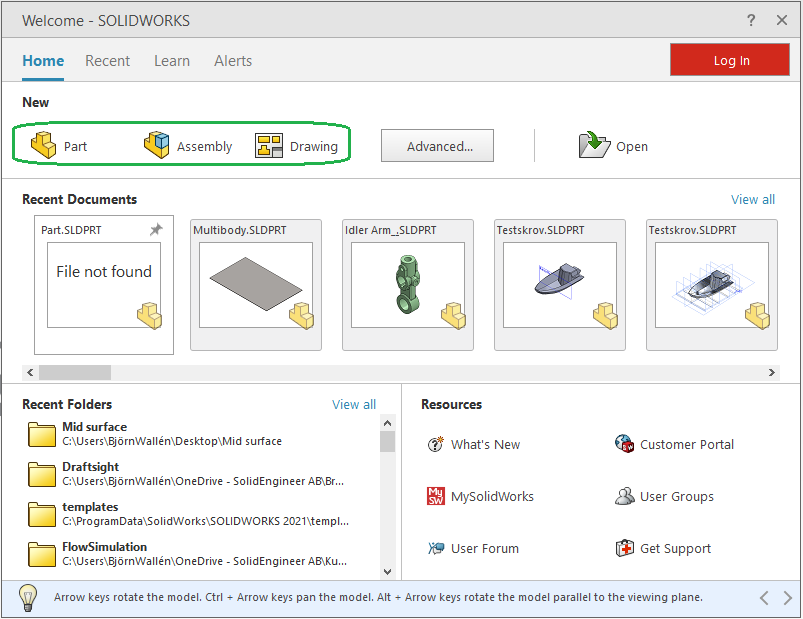Switch to the Learn tab
Screen dimensions: 803x619
[172, 61]
